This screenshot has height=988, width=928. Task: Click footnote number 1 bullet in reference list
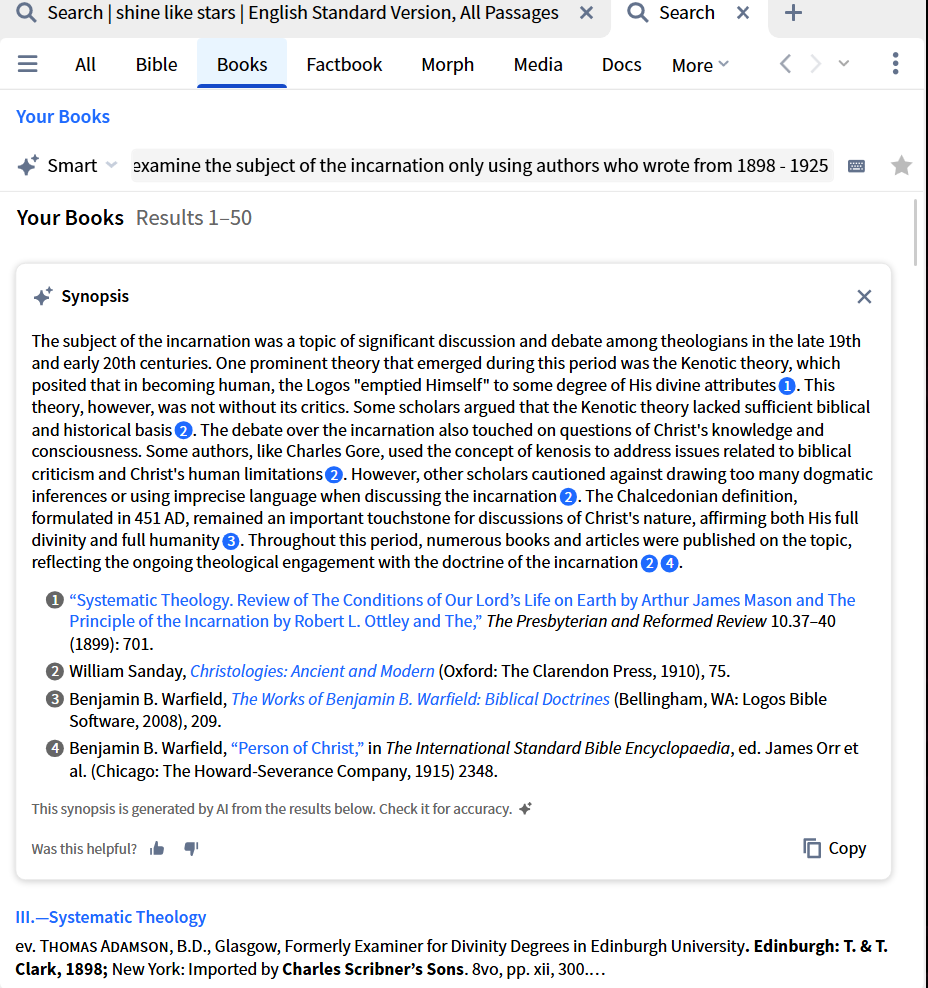(55, 600)
